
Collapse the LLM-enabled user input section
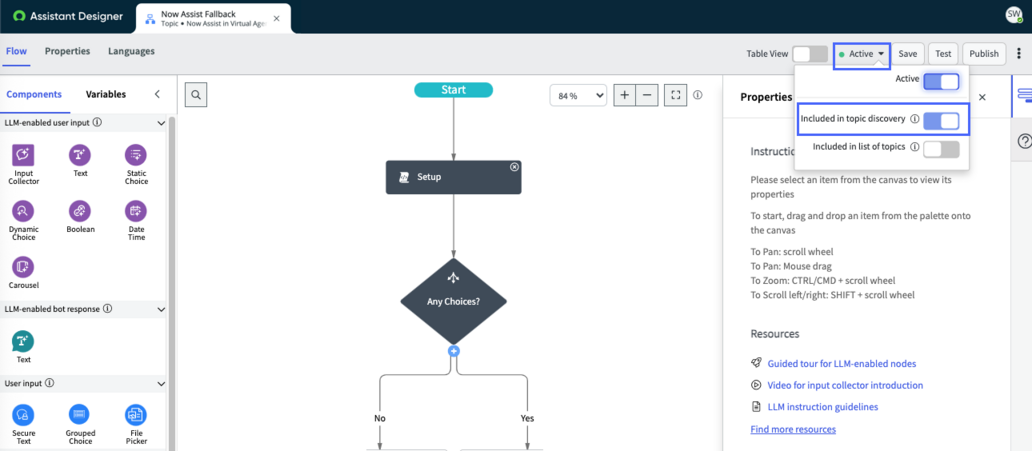click(161, 122)
